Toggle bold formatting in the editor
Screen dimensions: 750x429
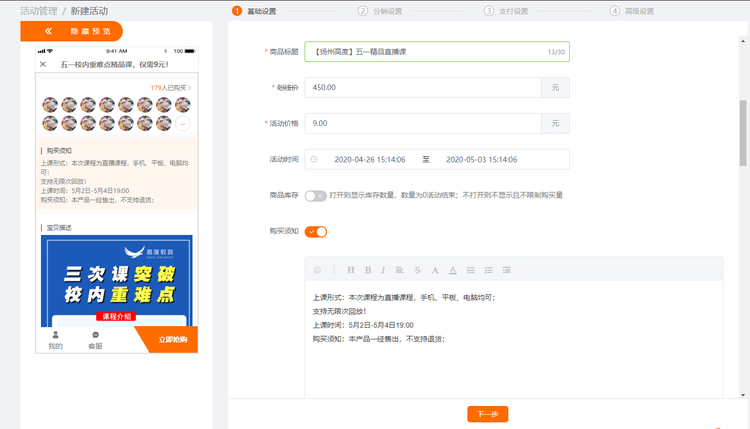click(368, 270)
